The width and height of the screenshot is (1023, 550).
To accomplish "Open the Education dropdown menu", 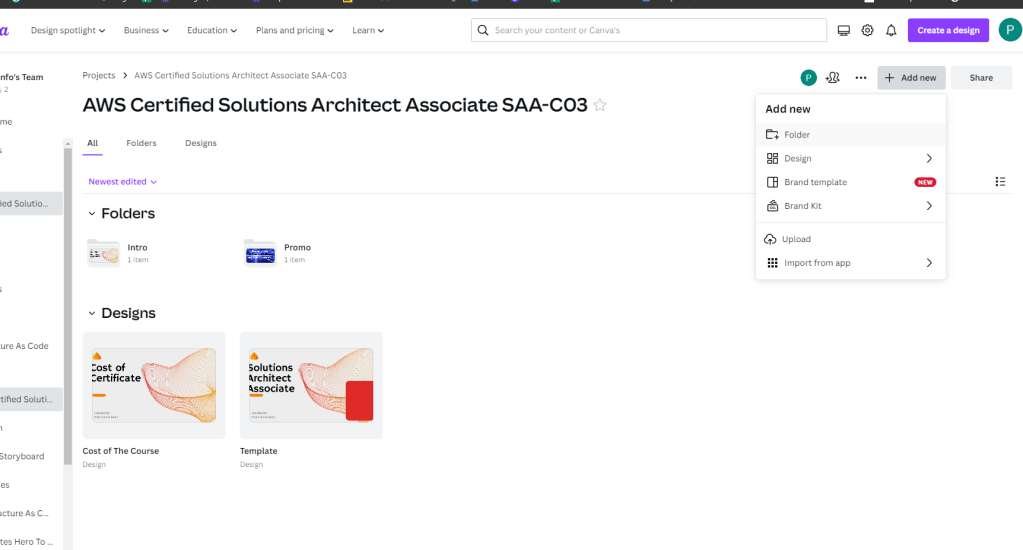I will point(212,30).
